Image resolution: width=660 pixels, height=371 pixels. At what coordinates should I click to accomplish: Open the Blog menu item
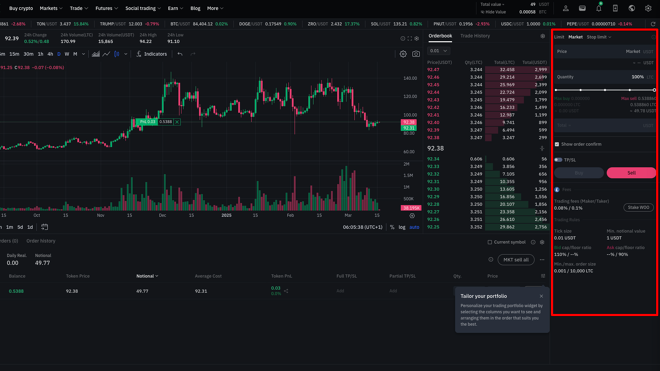195,8
